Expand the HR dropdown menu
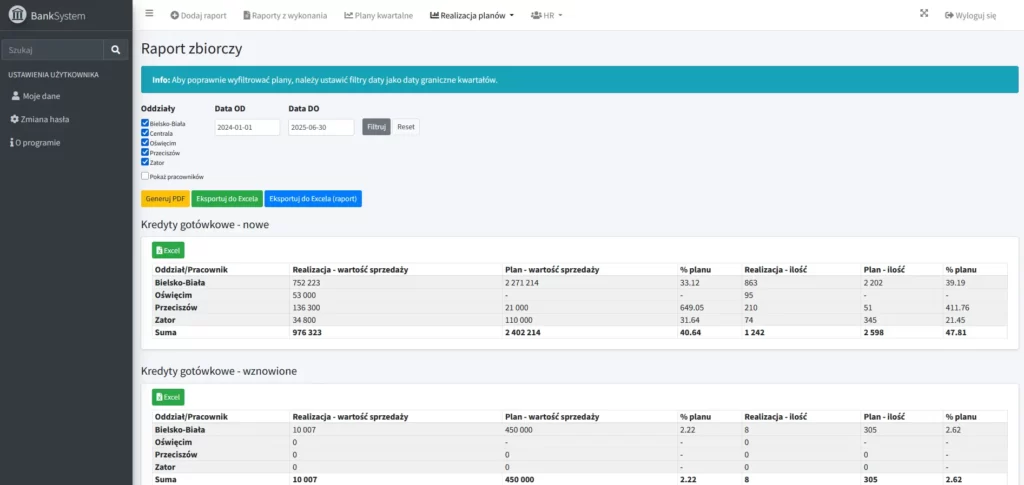Image resolution: width=1024 pixels, height=485 pixels. pos(547,15)
